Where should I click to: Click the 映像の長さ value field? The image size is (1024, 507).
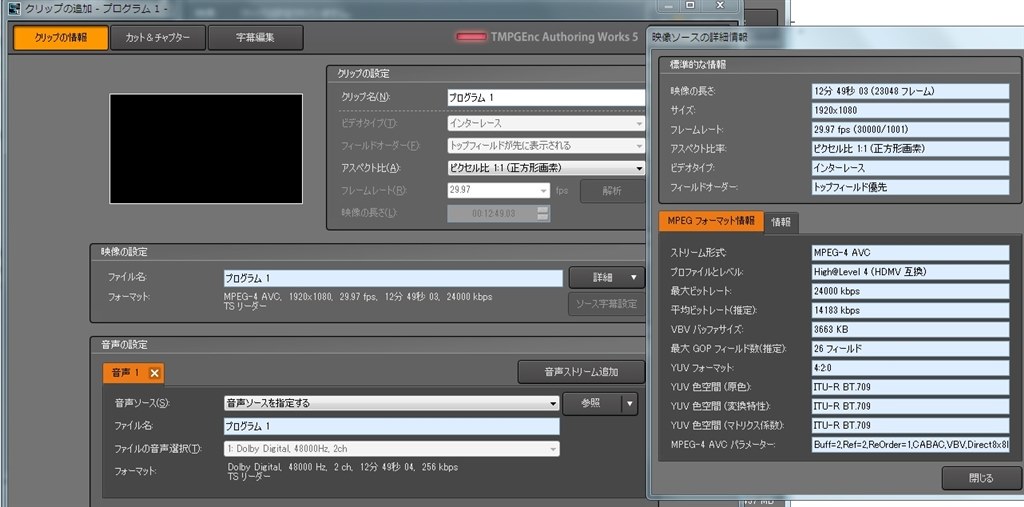coord(910,91)
